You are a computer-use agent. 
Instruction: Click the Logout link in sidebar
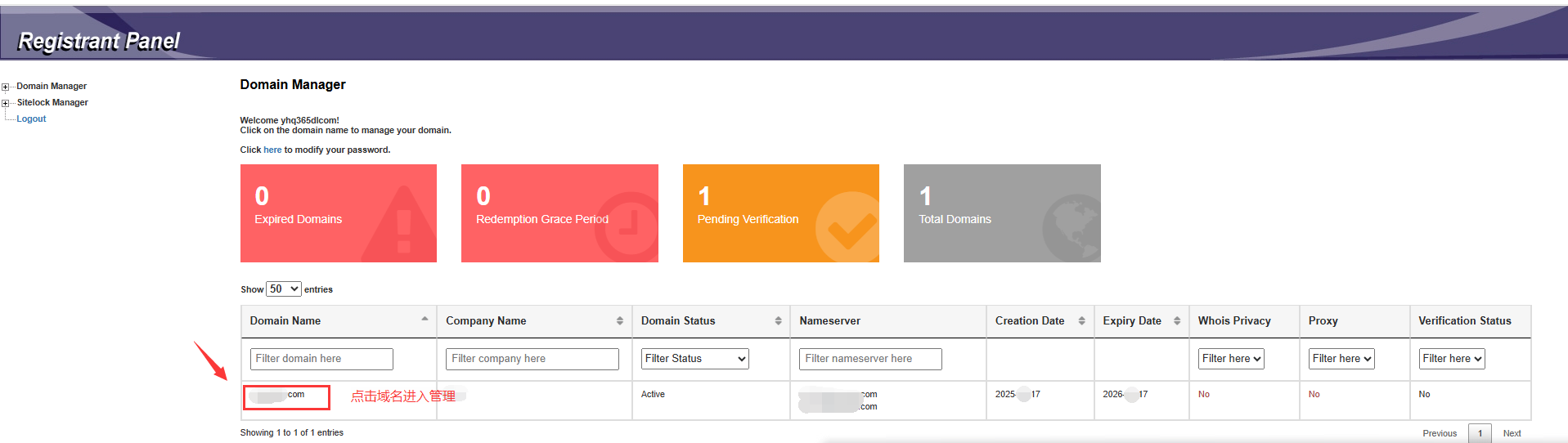pyautogui.click(x=31, y=119)
